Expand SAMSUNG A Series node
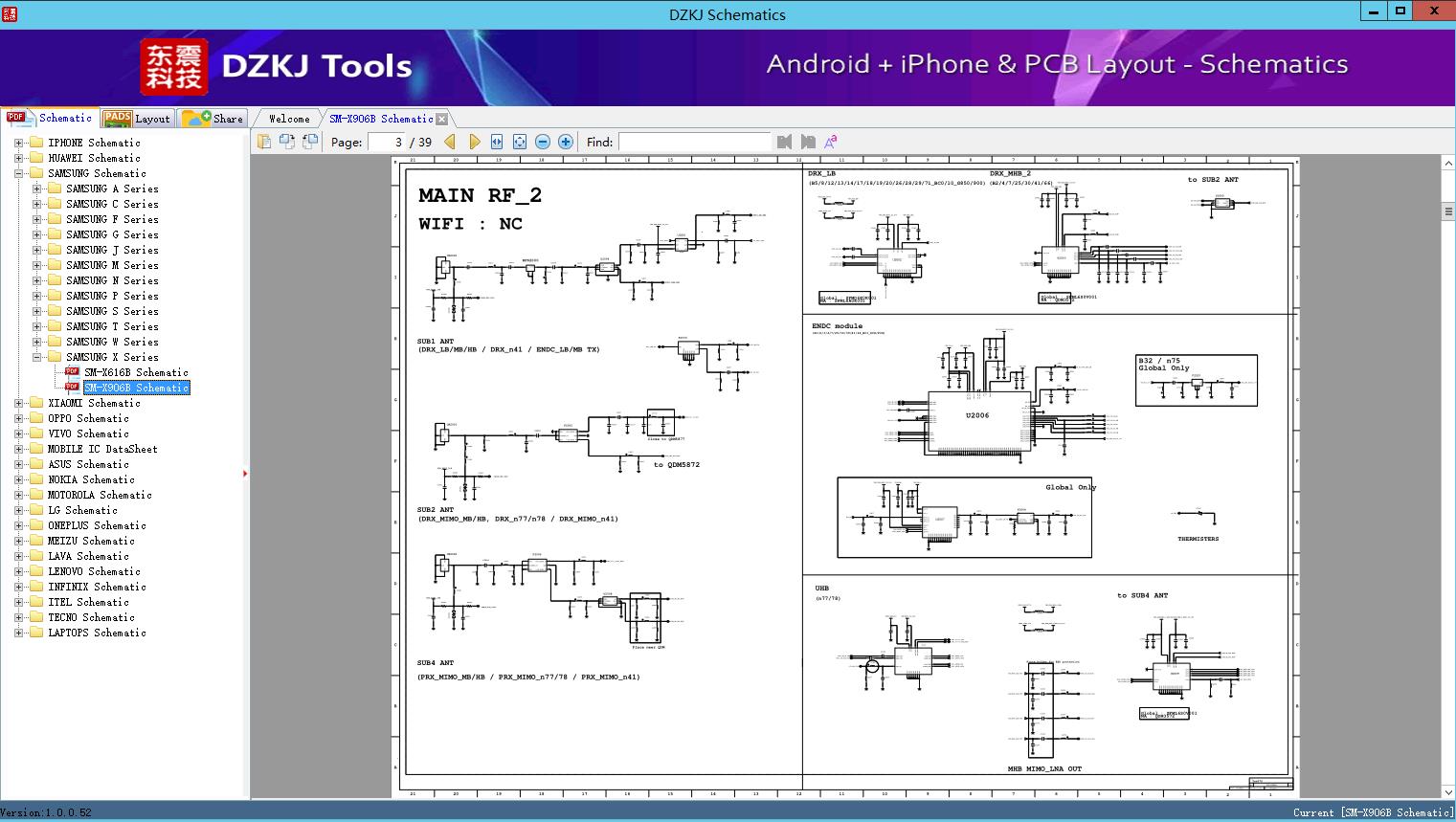The image size is (1456, 822). coord(36,189)
